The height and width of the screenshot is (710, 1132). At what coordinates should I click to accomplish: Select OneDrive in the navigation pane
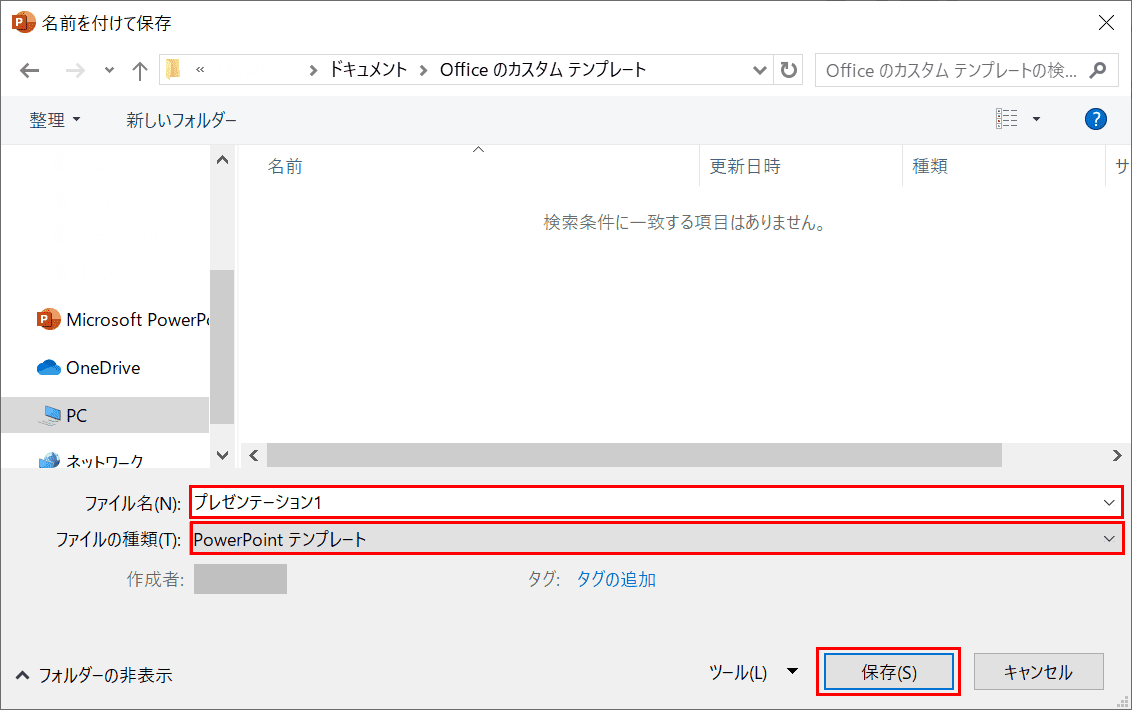[x=89, y=368]
